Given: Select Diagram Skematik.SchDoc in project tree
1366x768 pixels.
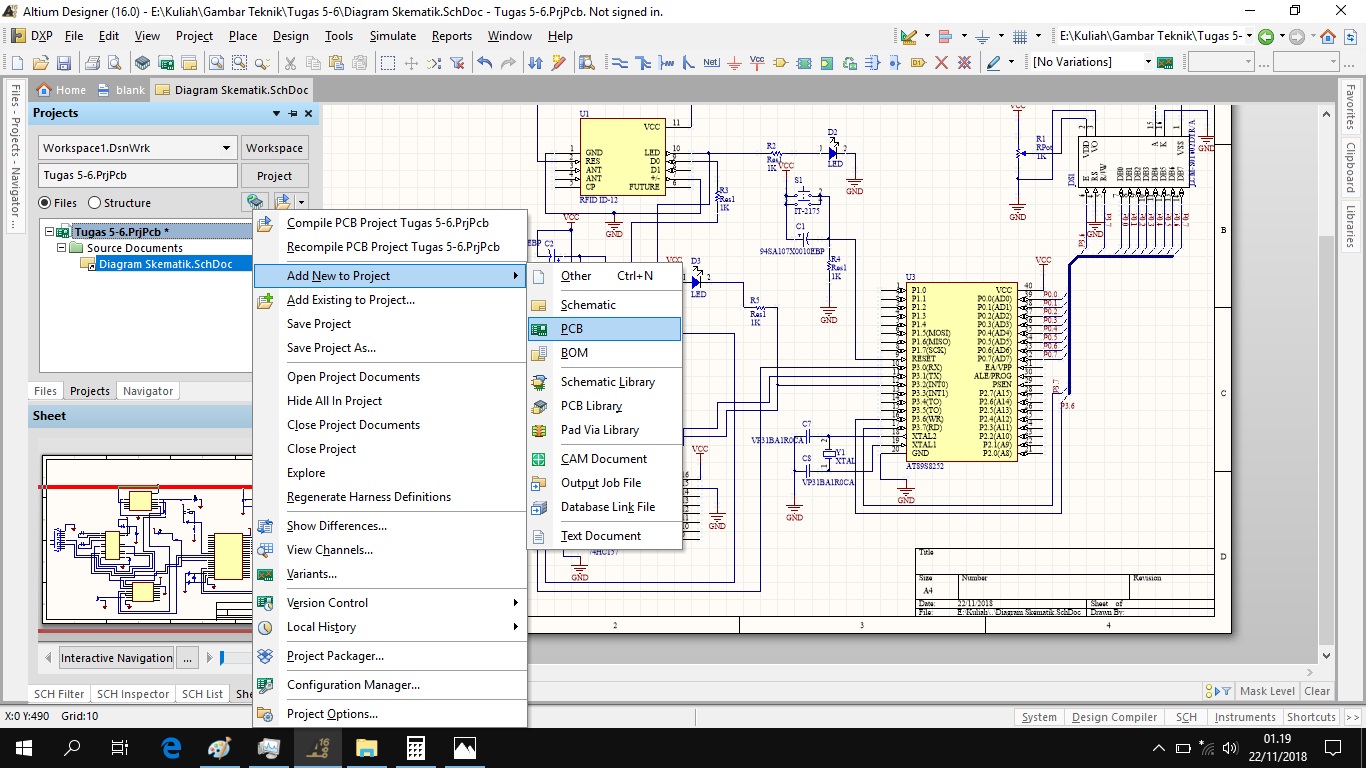Looking at the screenshot, I should point(165,265).
